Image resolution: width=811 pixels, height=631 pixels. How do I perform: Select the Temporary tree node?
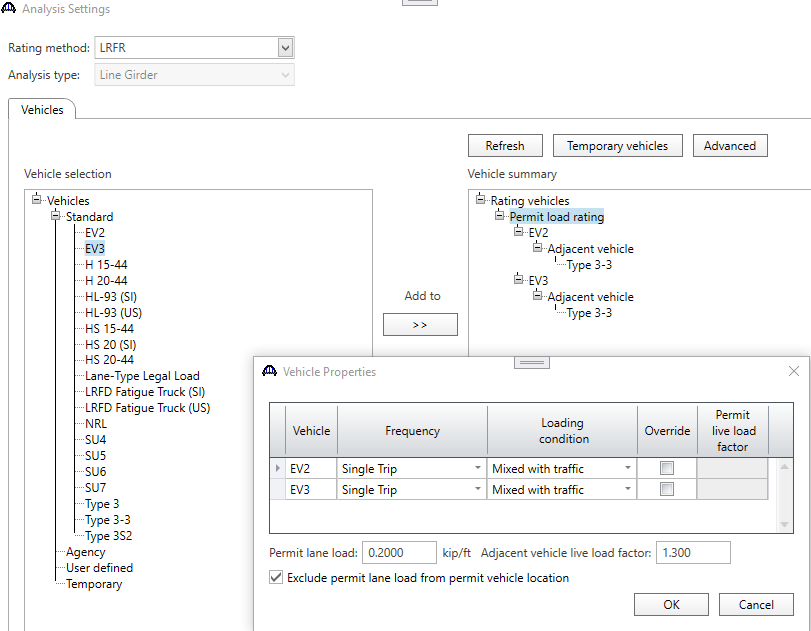coord(94,584)
